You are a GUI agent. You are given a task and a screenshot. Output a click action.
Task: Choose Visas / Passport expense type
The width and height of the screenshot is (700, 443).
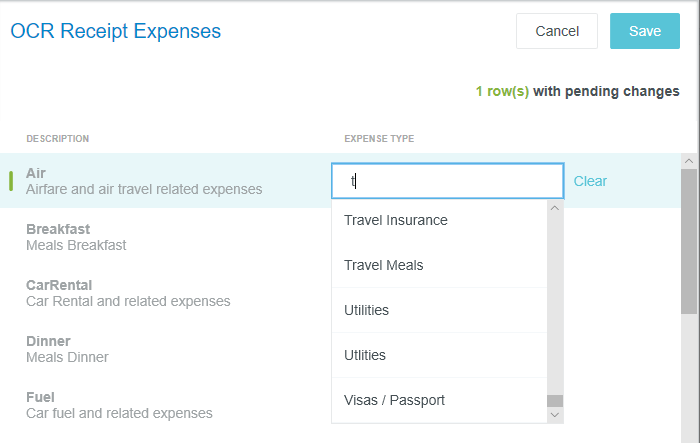394,400
